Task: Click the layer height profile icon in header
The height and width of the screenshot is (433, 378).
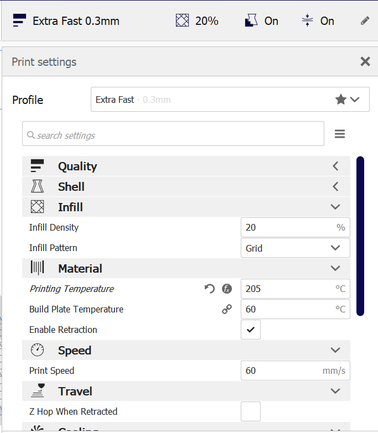Action: coord(19,21)
